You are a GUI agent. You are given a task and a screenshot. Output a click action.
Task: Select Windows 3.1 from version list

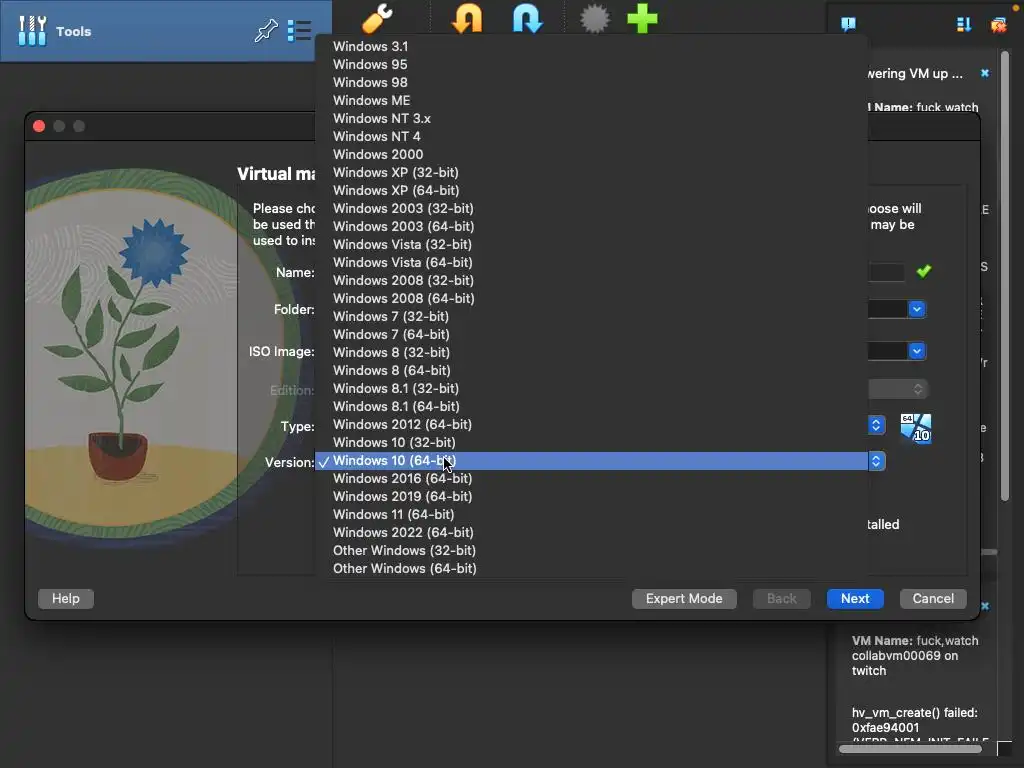591,46
